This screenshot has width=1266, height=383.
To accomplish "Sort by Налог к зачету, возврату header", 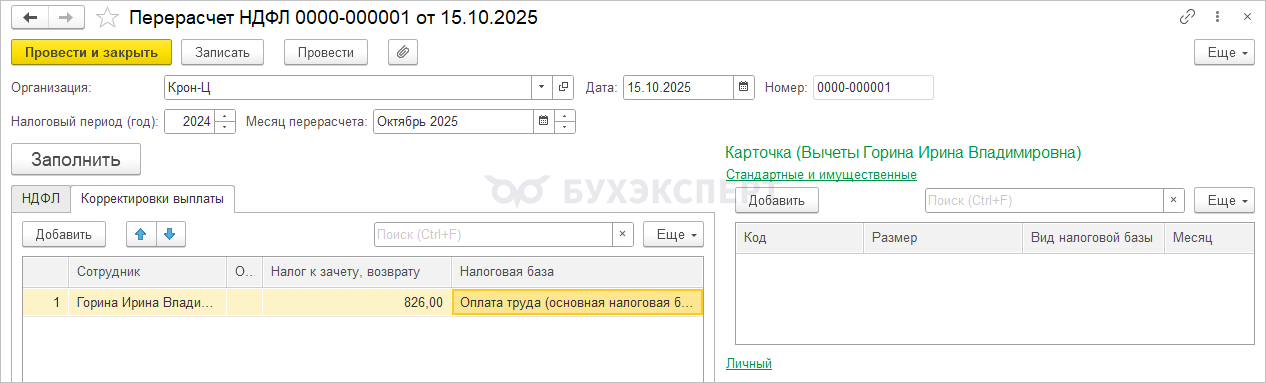I will tap(357, 272).
